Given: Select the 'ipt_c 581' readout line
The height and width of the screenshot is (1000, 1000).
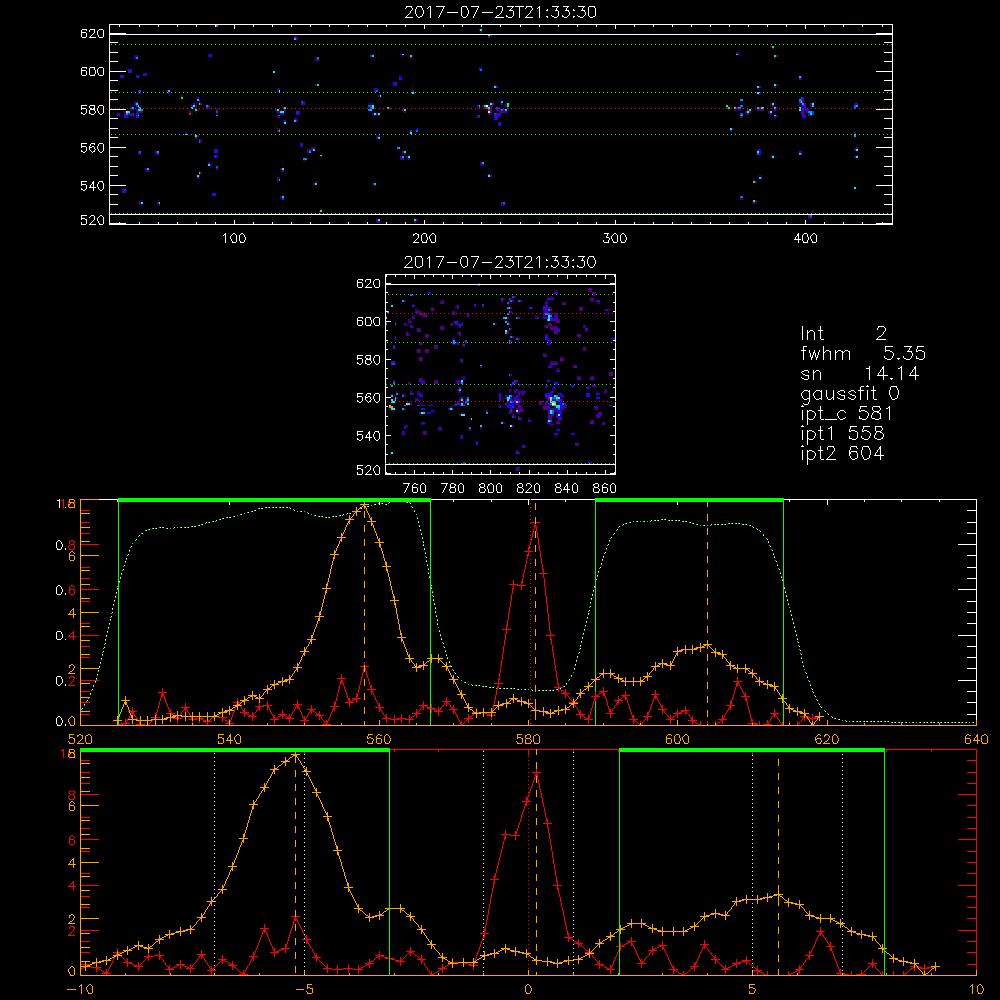Looking at the screenshot, I should click(x=846, y=414).
